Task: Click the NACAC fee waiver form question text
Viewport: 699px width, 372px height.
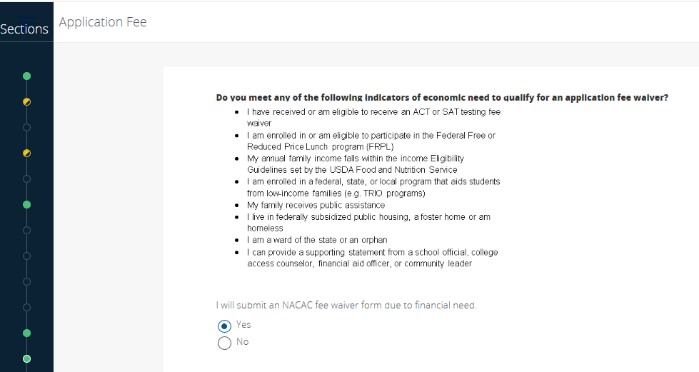Action: [x=346, y=305]
